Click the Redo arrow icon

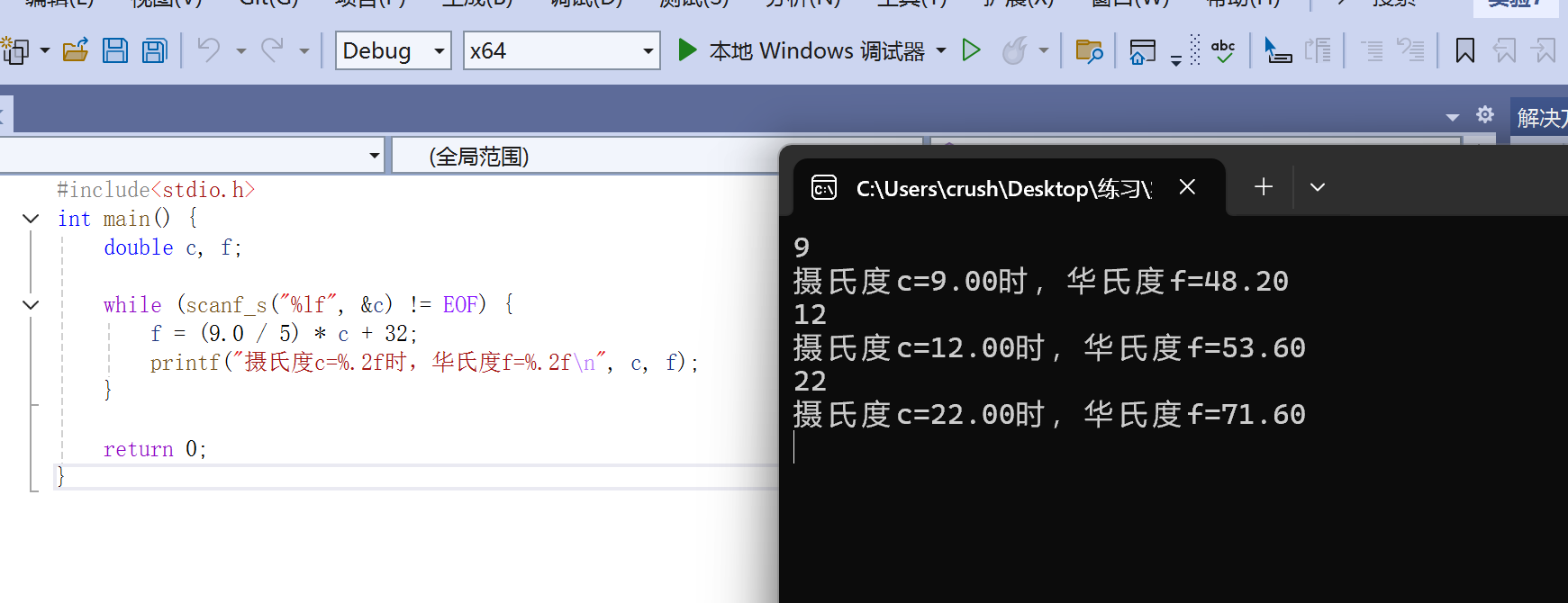coord(272,50)
